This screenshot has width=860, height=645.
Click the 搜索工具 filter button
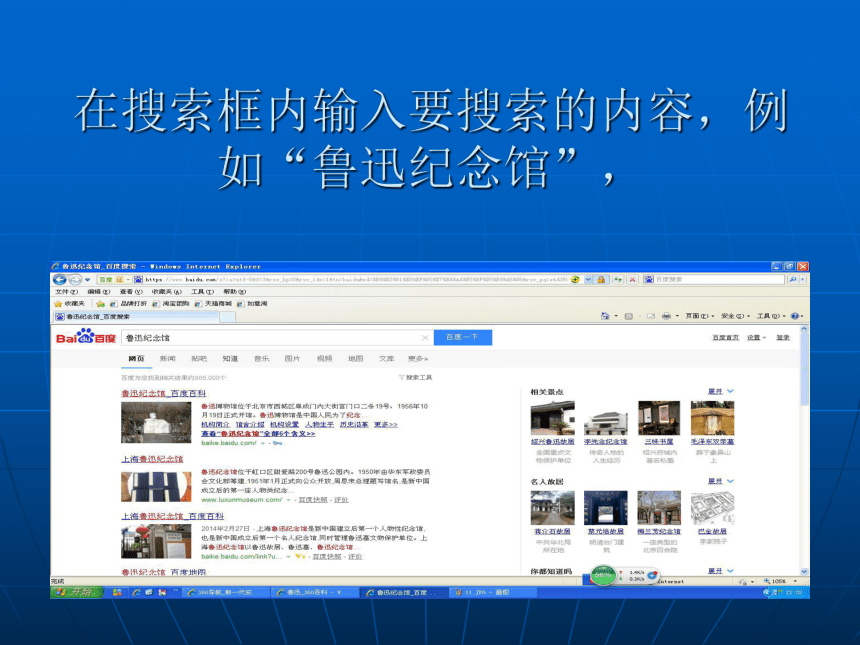tap(416, 378)
